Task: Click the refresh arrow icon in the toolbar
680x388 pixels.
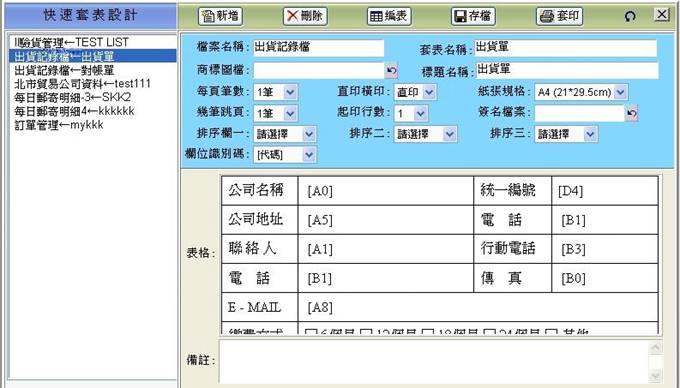Action: (630, 16)
